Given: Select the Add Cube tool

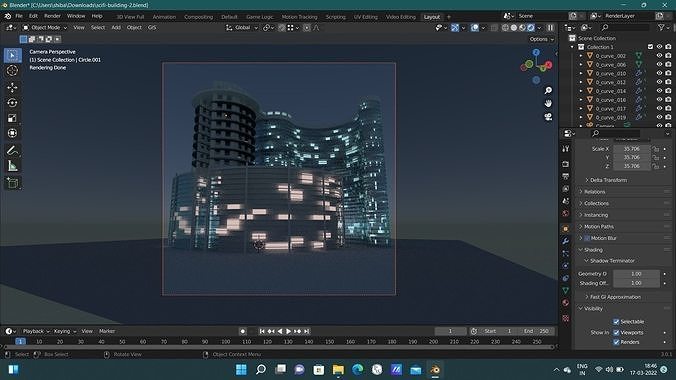Looking at the screenshot, I should click(13, 183).
